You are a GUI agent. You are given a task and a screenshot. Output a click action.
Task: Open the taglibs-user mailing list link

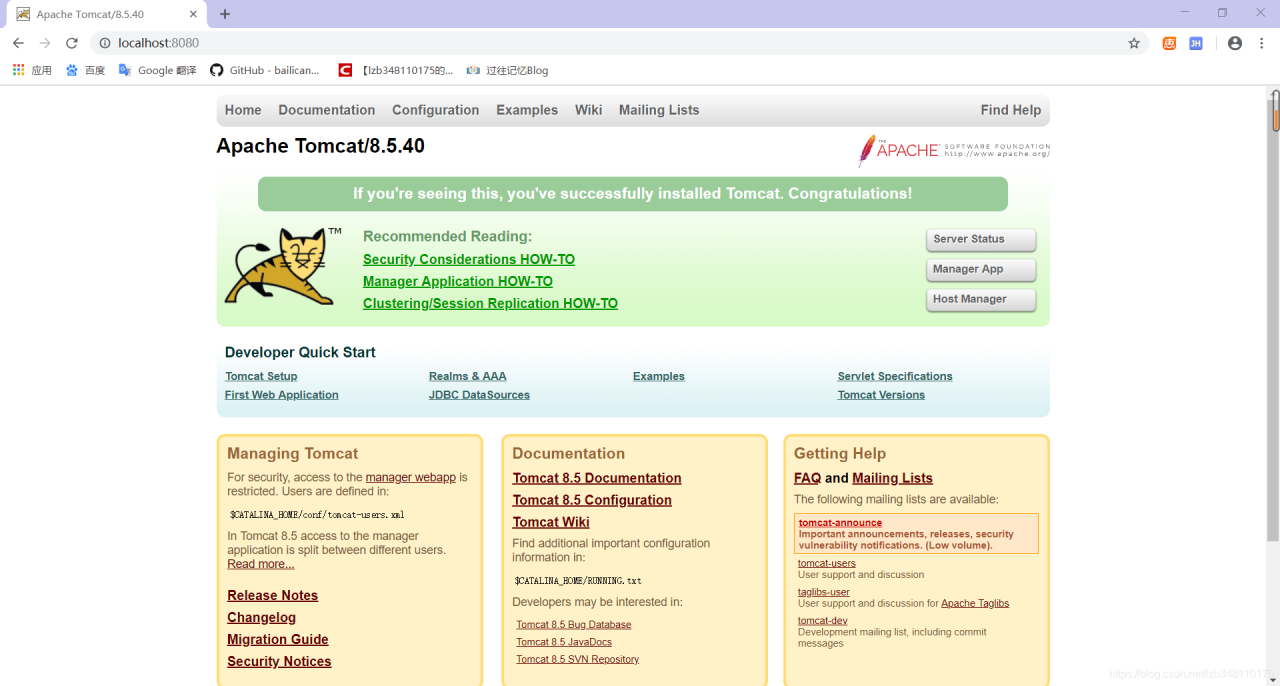(824, 592)
